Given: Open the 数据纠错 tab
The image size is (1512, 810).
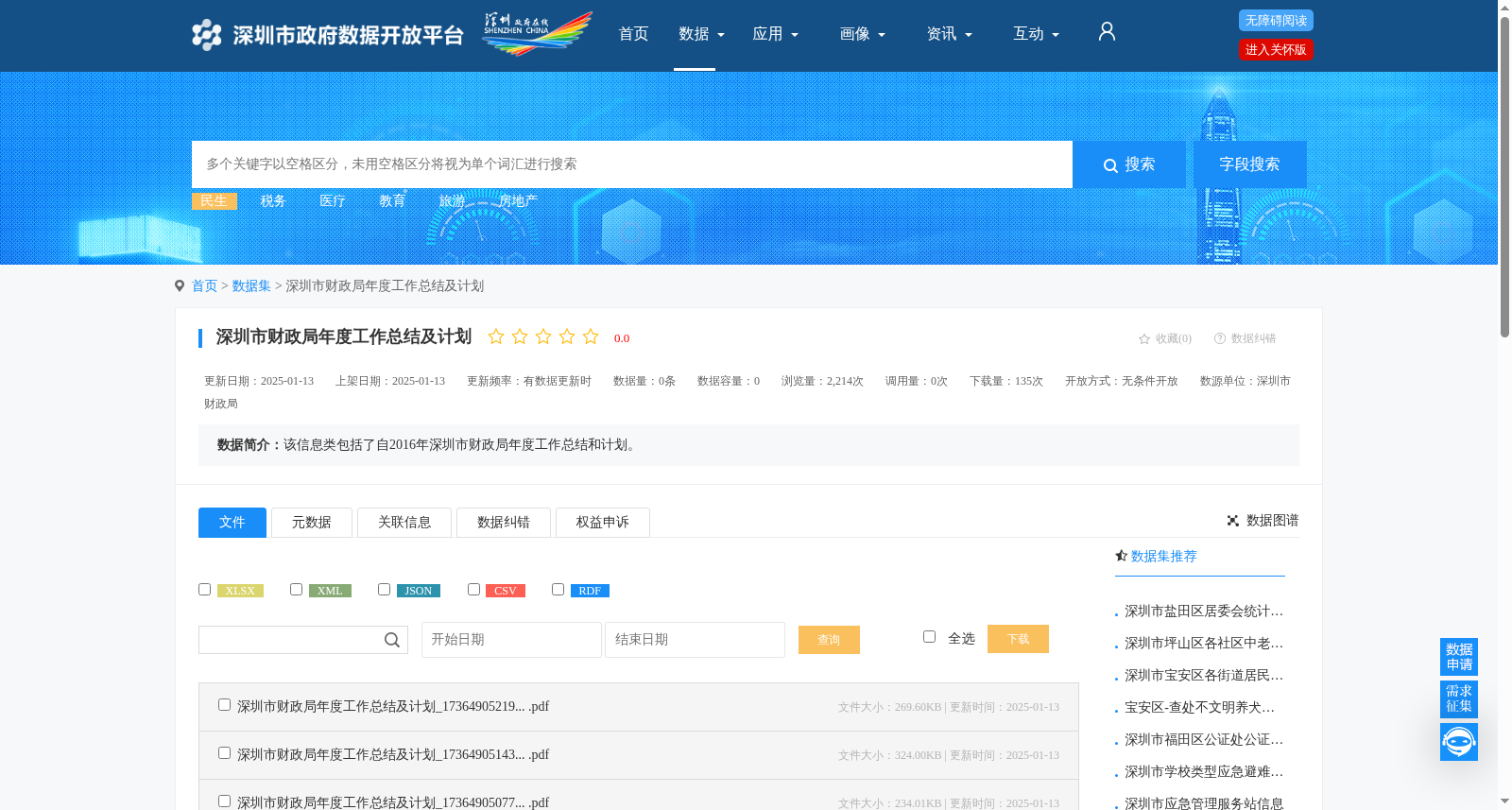Looking at the screenshot, I should (x=504, y=523).
